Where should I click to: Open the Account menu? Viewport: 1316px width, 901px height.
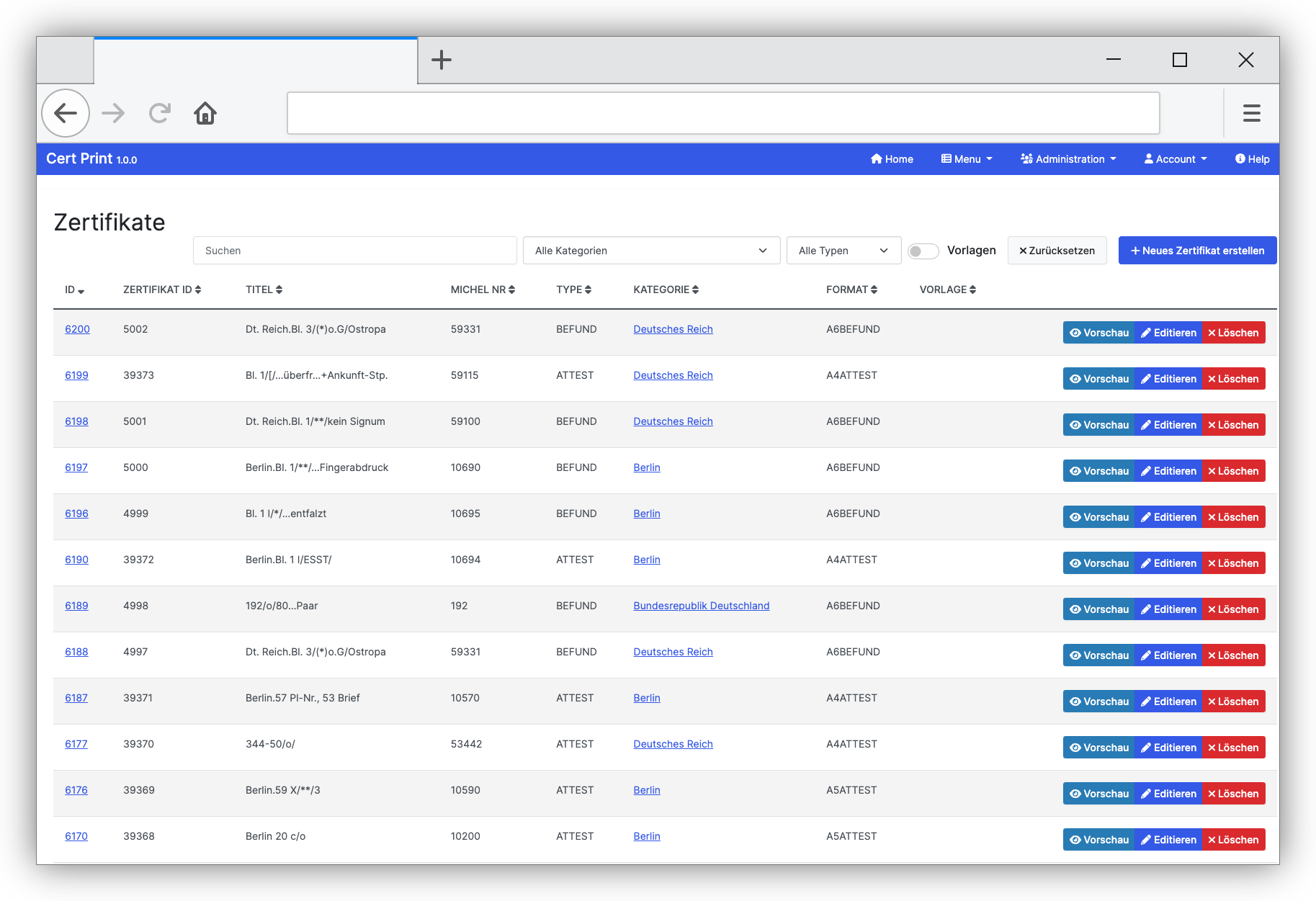tap(1176, 159)
